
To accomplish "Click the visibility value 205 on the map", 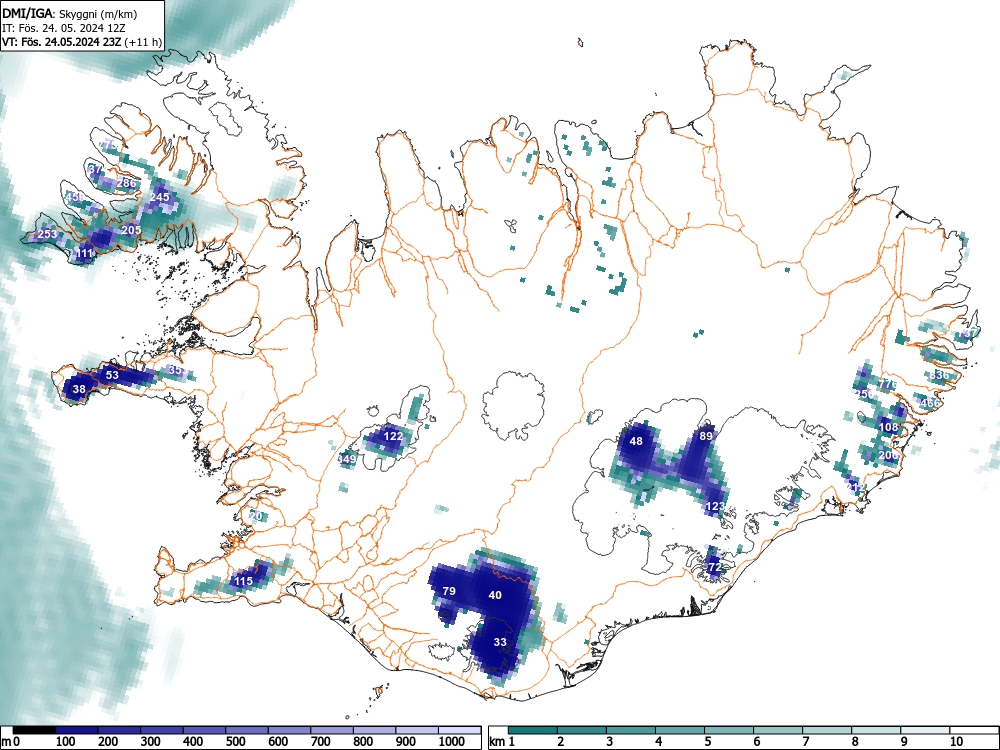I will point(131,230).
